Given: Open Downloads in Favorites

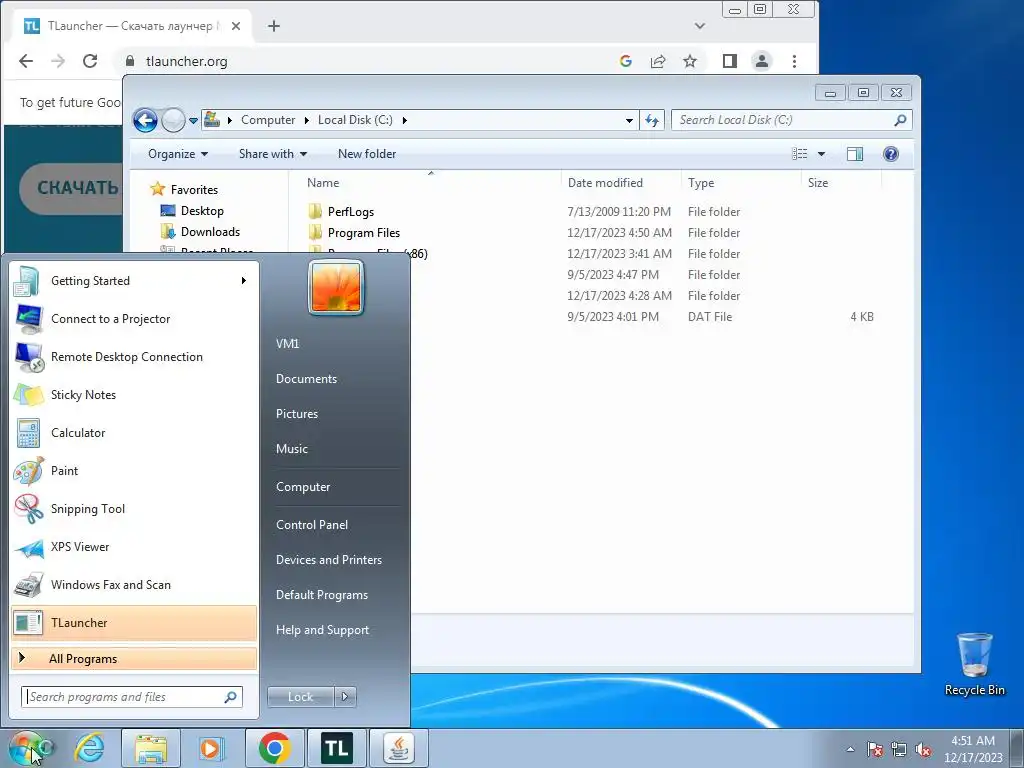Looking at the screenshot, I should click(x=210, y=232).
